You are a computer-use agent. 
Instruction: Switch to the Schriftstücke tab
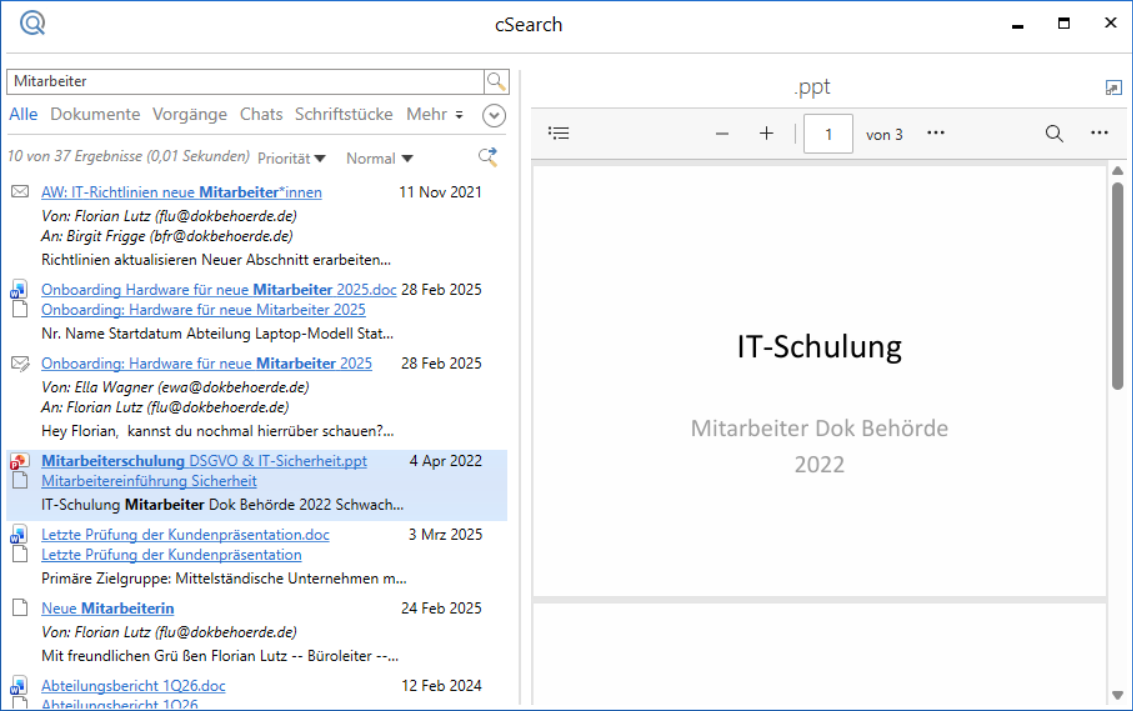[343, 114]
